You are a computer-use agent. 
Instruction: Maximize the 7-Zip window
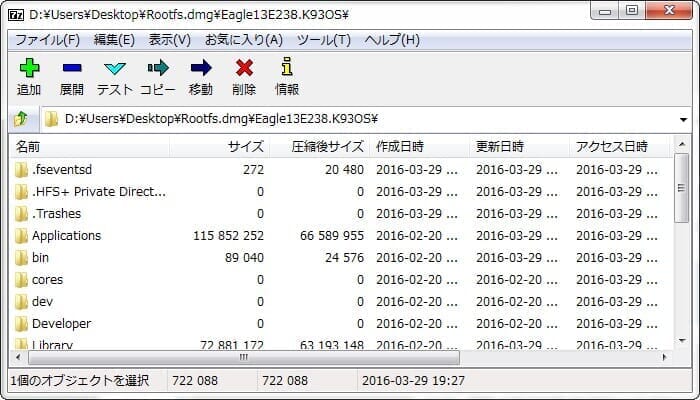tap(631, 11)
